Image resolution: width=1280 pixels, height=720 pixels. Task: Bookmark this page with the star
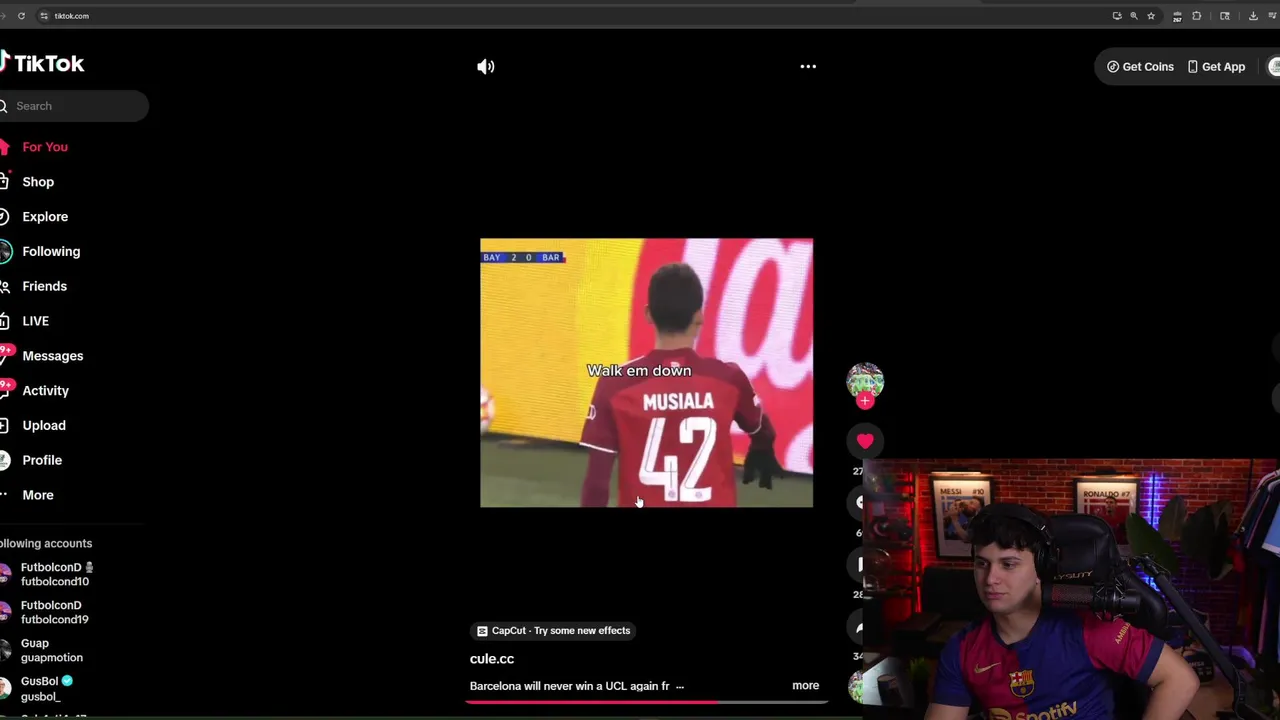pos(1151,16)
